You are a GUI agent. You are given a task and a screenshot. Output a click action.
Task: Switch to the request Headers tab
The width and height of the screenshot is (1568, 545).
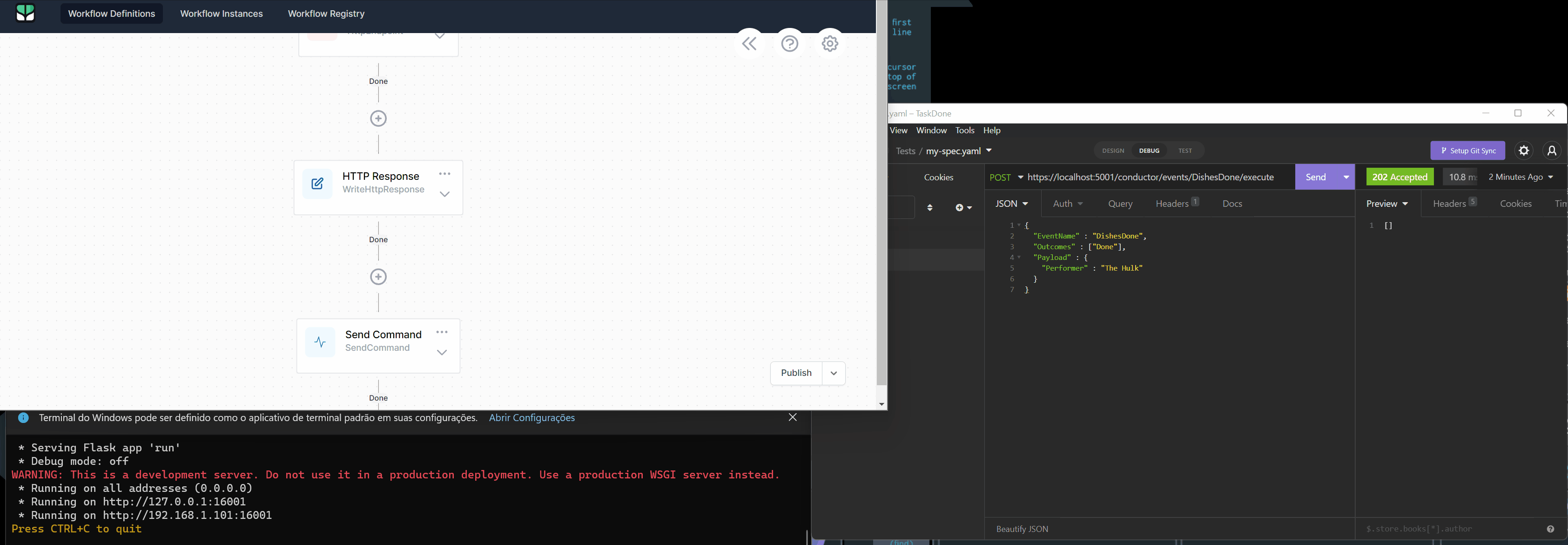coord(1177,204)
